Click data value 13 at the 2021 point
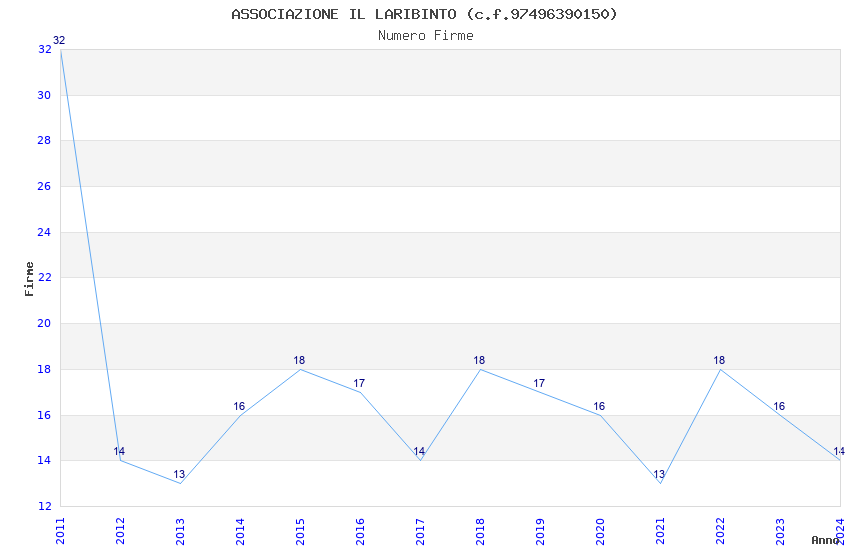Viewport: 850px width, 550px height. click(659, 474)
